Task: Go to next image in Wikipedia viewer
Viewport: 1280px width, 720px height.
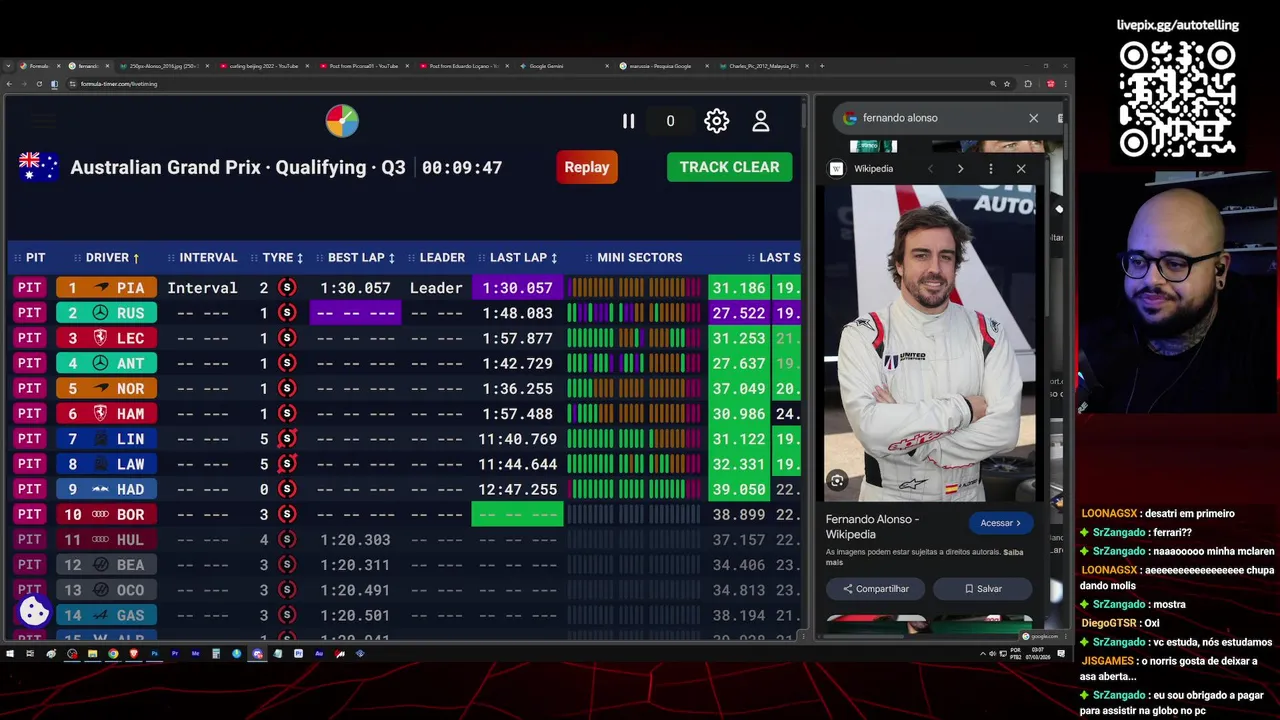Action: tap(960, 169)
